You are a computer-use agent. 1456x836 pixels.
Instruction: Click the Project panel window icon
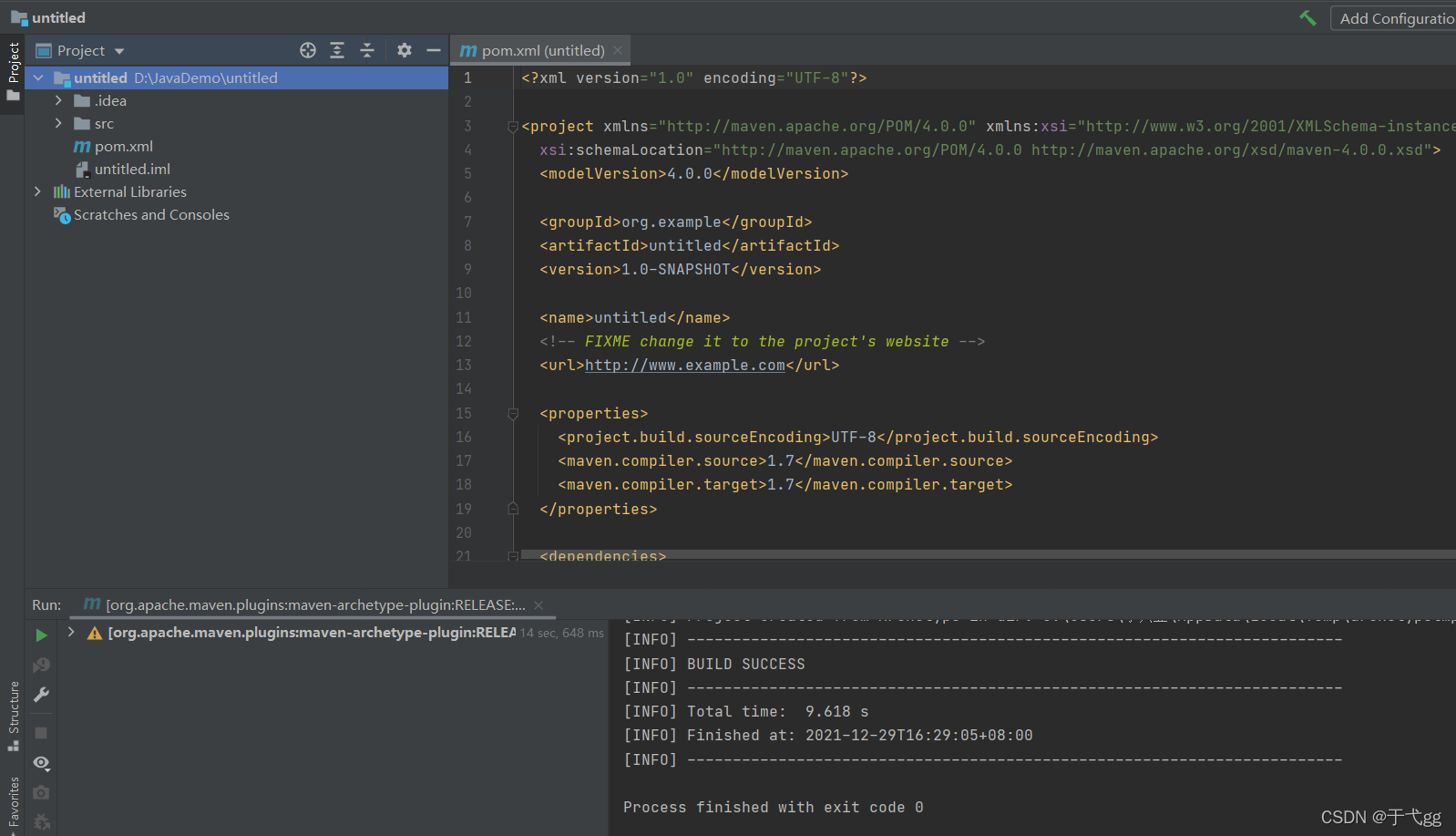coord(44,51)
